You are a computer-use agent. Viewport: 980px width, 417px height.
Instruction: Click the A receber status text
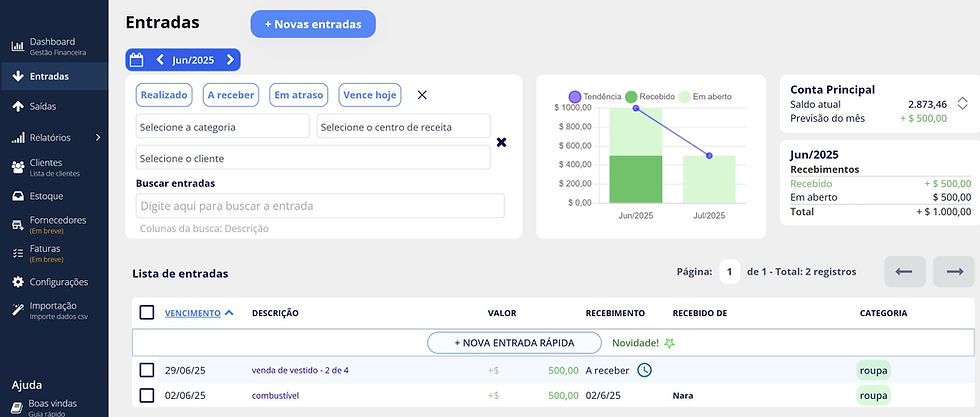pos(608,370)
